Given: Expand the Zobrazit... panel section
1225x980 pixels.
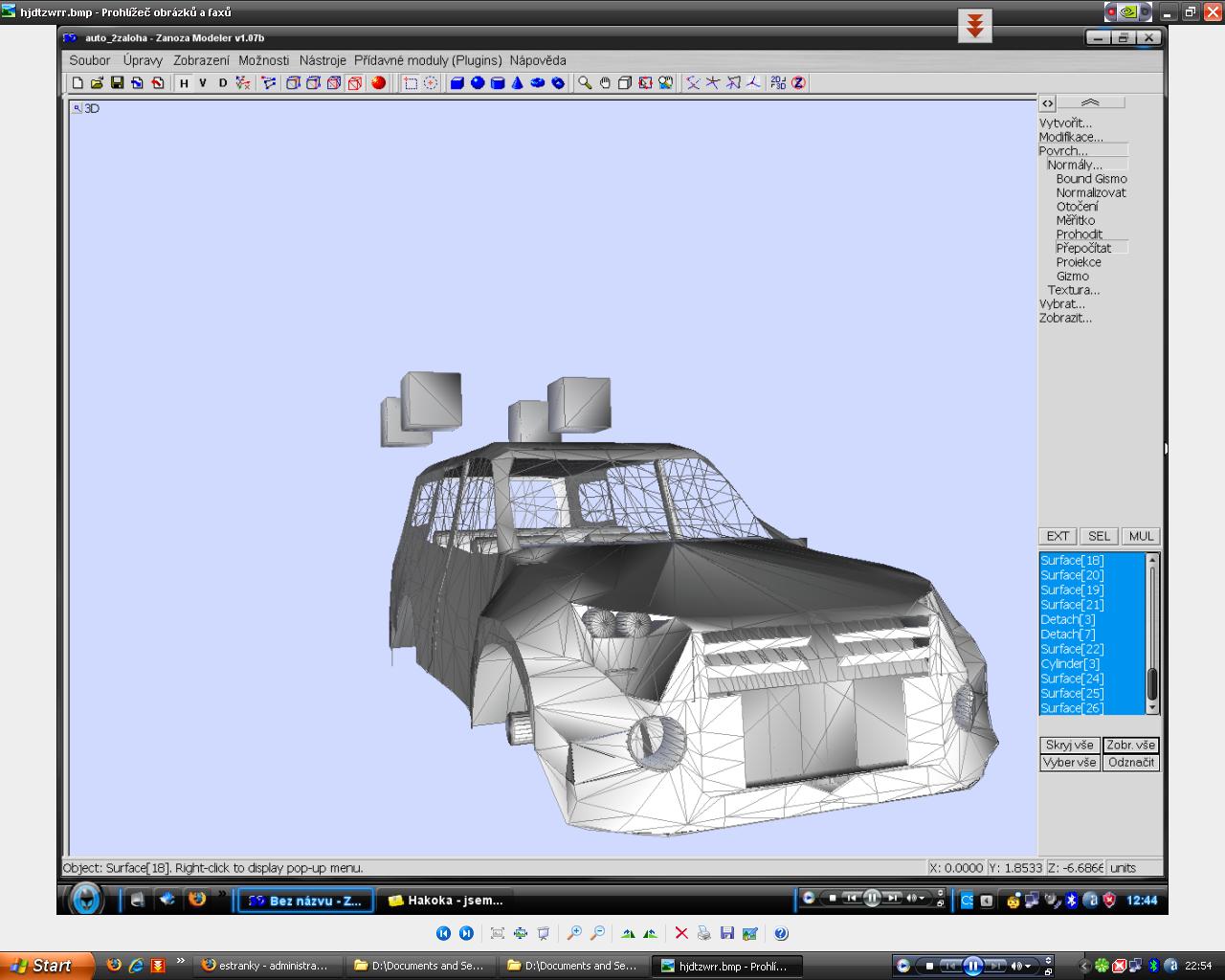Looking at the screenshot, I should pos(1065,318).
